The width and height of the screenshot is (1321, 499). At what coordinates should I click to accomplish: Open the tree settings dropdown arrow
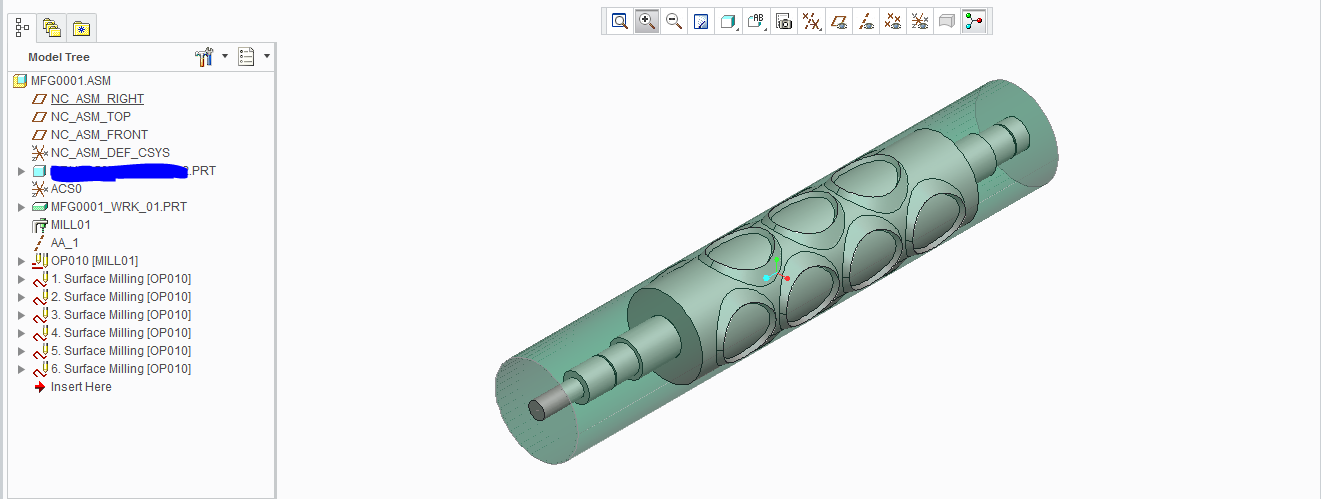point(225,57)
